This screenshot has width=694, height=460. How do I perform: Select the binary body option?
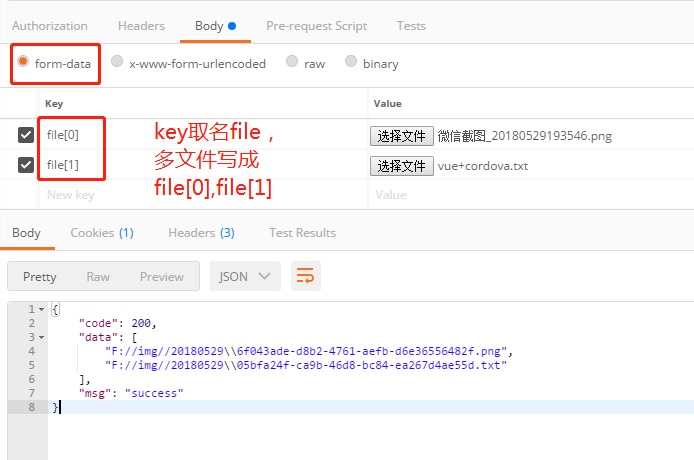[351, 62]
